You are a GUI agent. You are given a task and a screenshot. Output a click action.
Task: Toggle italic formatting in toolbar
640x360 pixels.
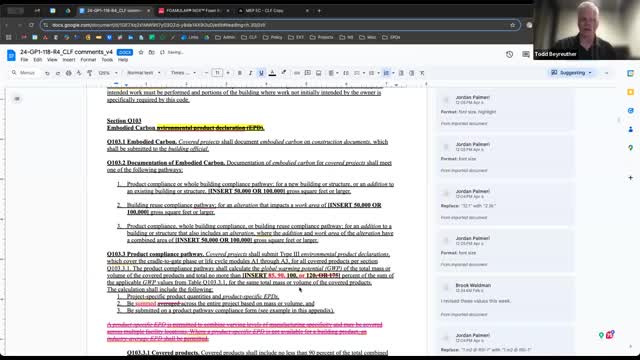(250, 73)
